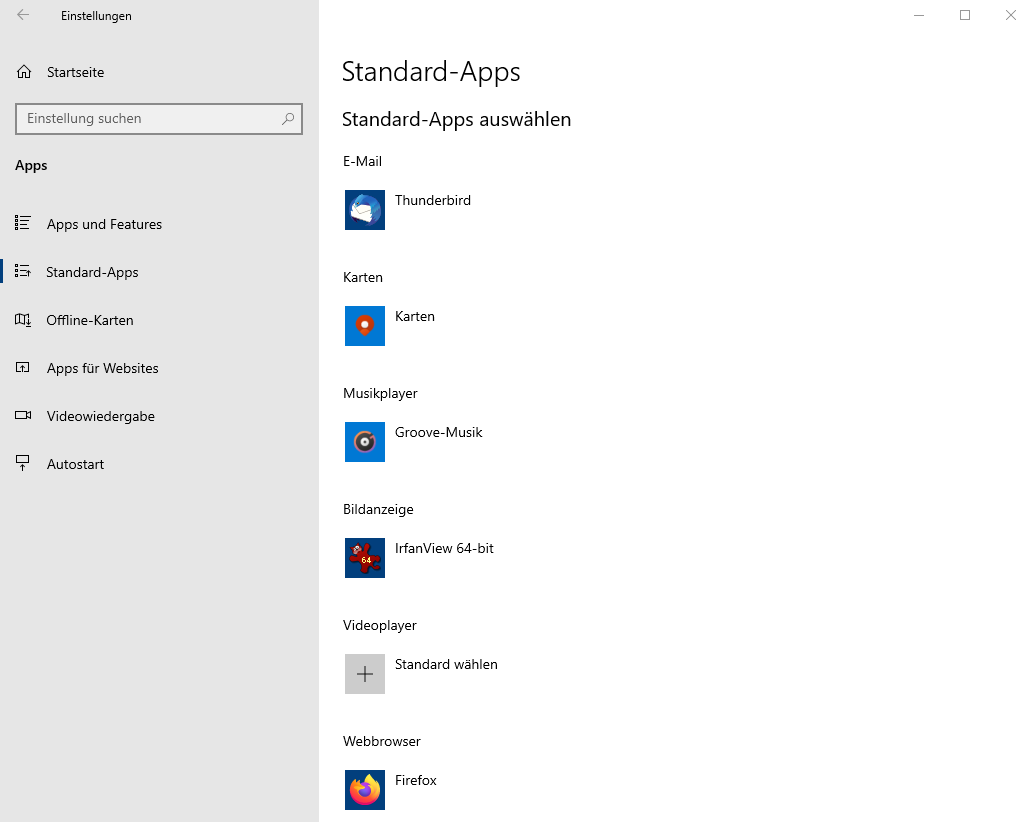Viewport: 1030px width, 822px height.
Task: Click the Offline-Karten map icon
Action: click(x=23, y=319)
